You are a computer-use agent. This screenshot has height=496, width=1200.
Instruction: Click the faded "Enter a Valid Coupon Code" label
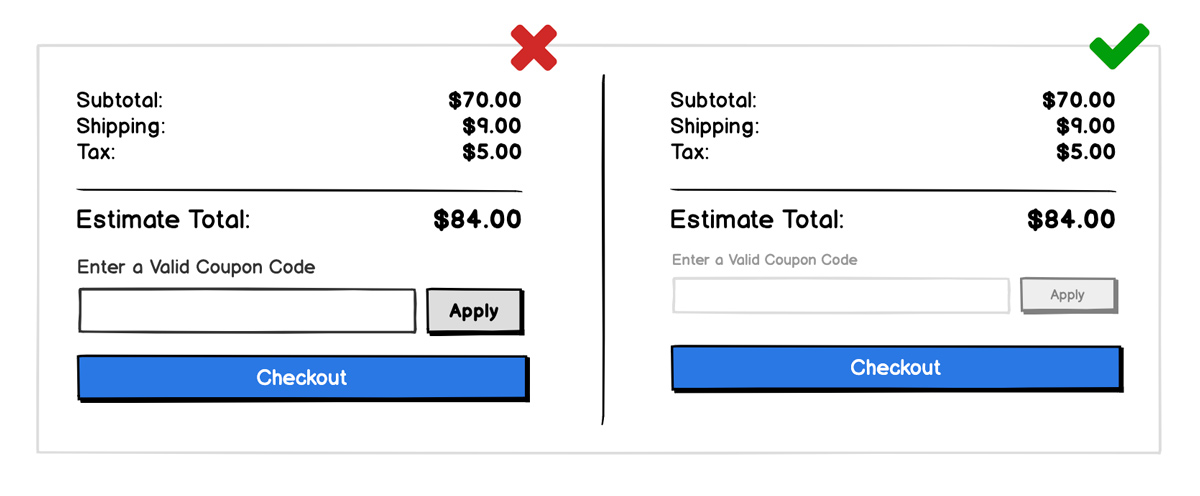765,260
